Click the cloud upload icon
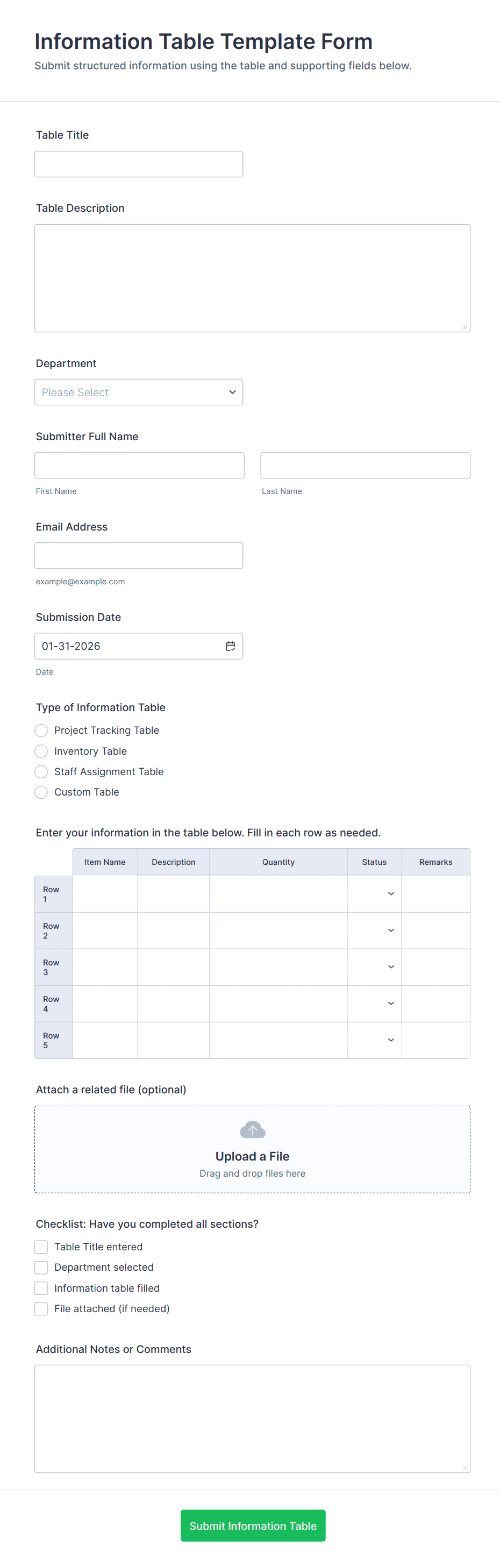The width and height of the screenshot is (500, 1568). [252, 1130]
